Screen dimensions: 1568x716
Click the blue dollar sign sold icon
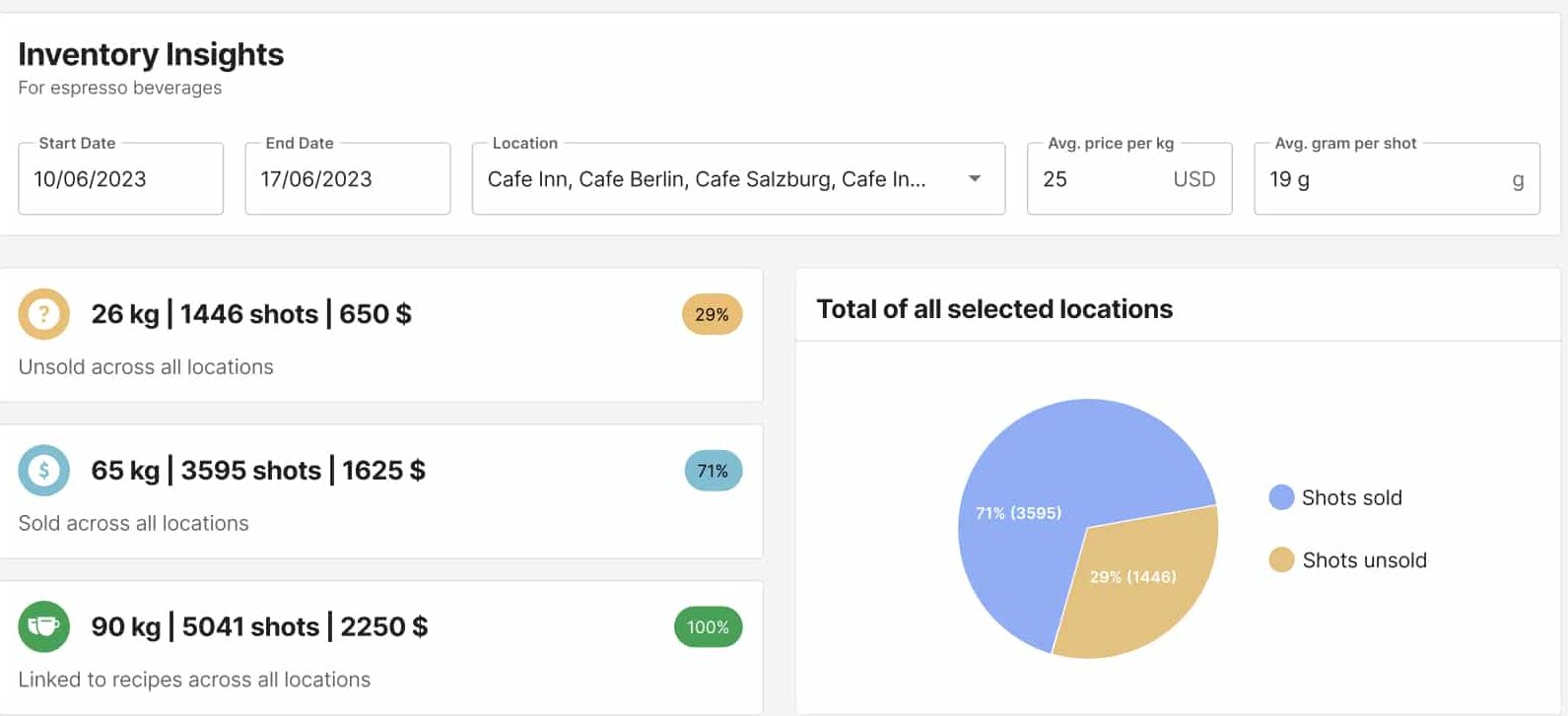(43, 471)
